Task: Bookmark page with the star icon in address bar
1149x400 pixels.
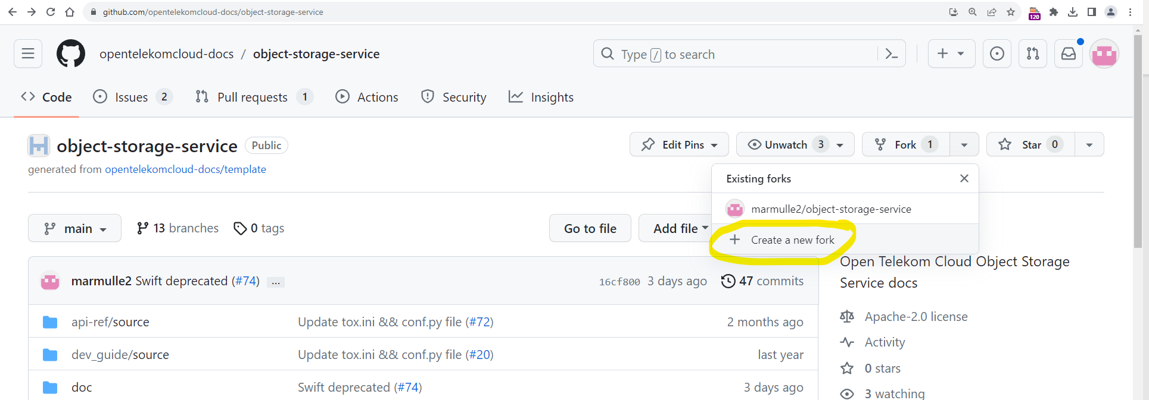Action: (1011, 12)
